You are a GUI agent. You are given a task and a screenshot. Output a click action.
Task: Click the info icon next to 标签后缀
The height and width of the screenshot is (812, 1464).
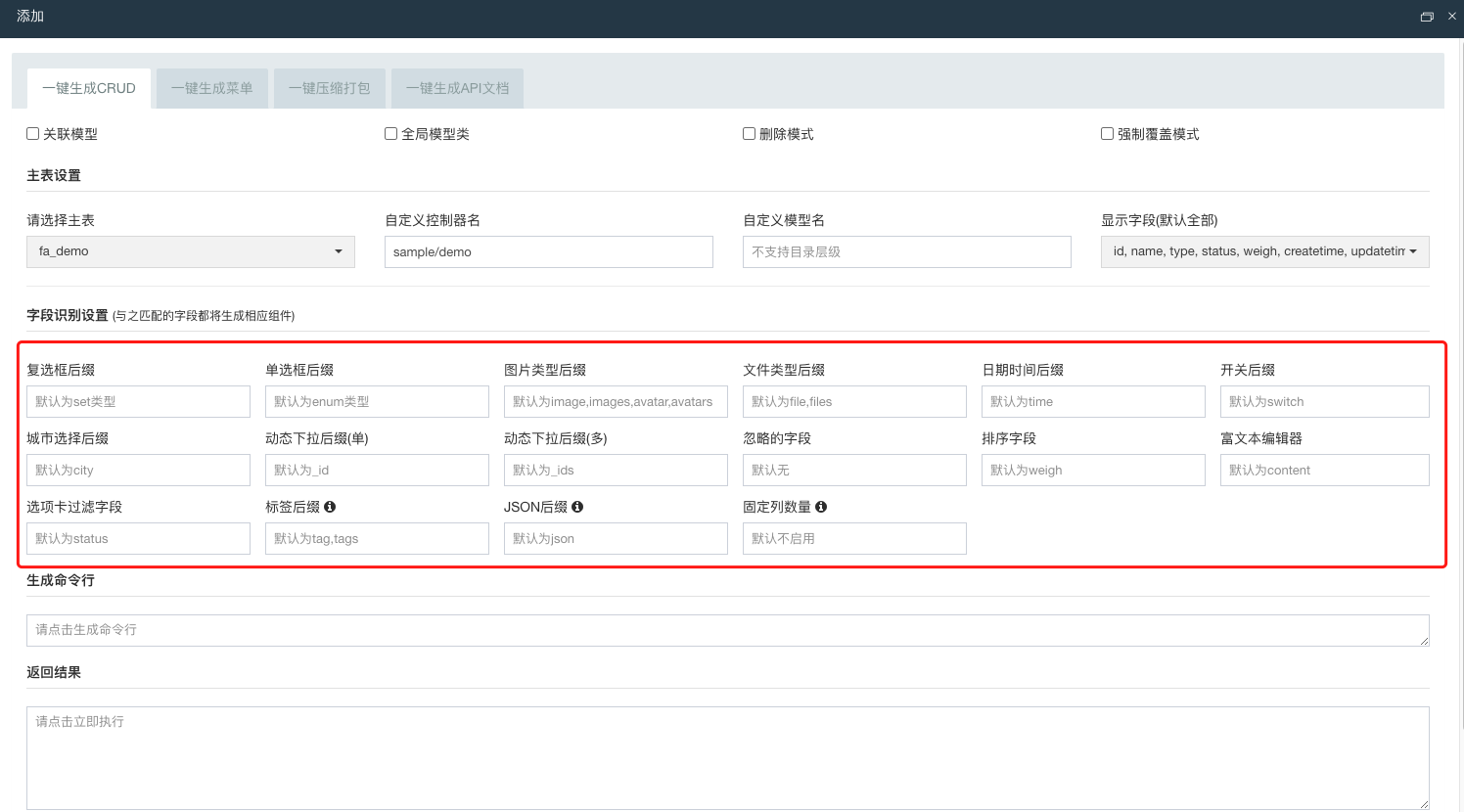click(x=330, y=507)
